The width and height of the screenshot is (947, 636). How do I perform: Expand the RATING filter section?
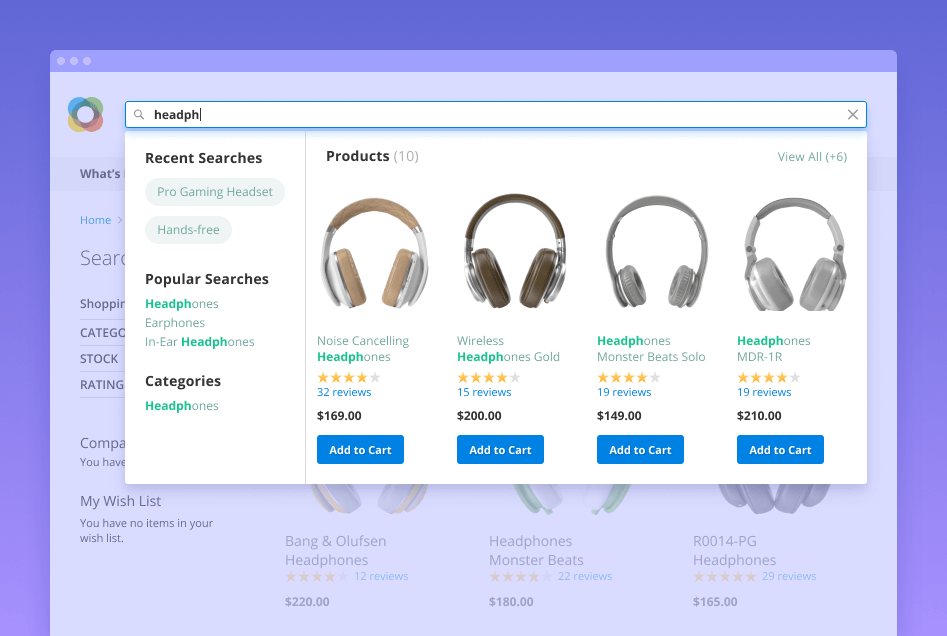pyautogui.click(x=102, y=384)
